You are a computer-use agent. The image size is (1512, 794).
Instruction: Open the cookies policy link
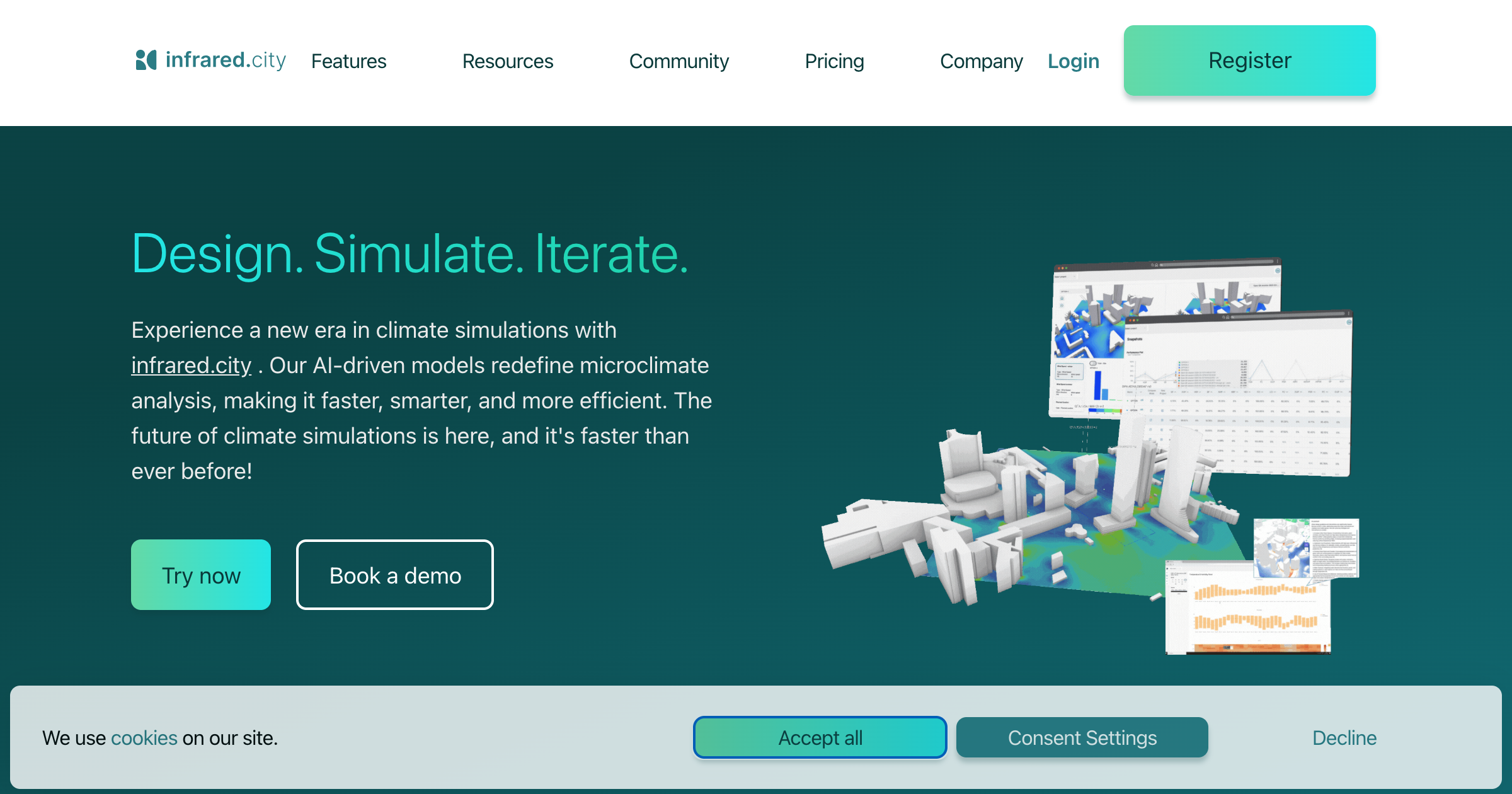(144, 738)
